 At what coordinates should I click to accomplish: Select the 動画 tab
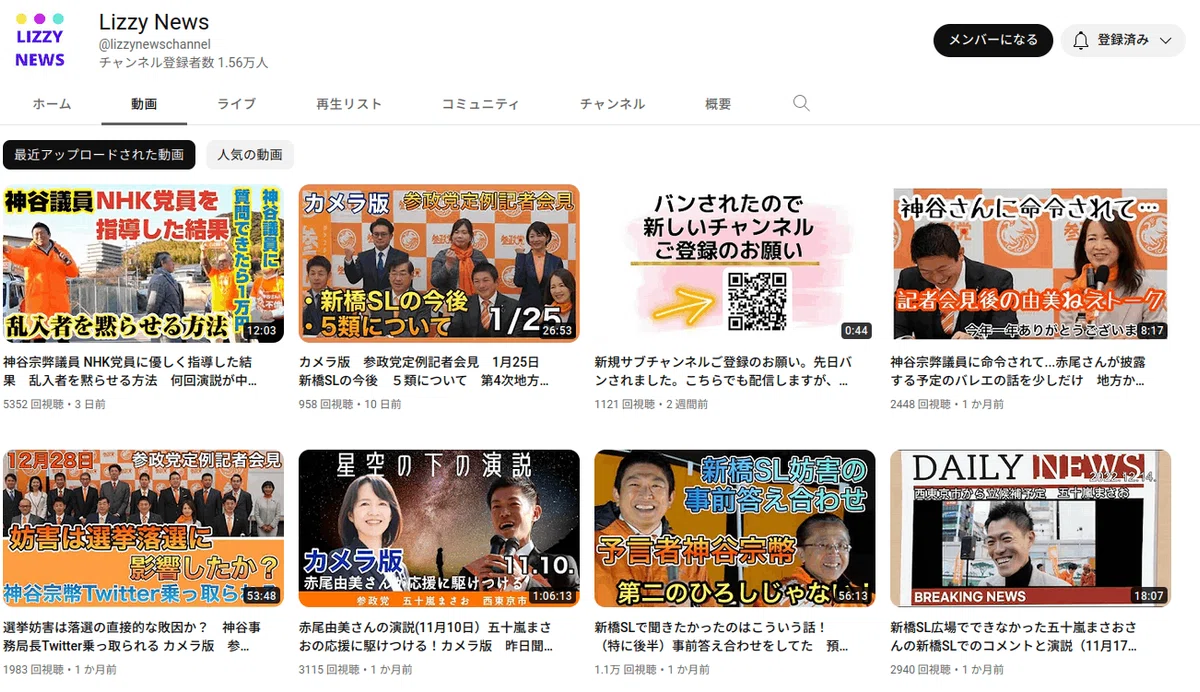(144, 104)
